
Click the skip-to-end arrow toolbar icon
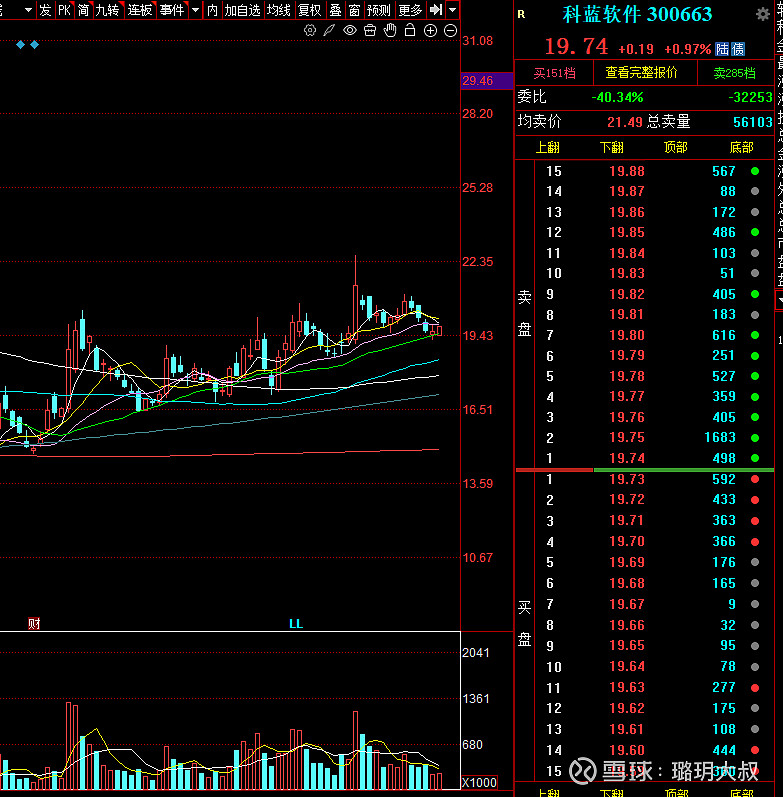436,10
